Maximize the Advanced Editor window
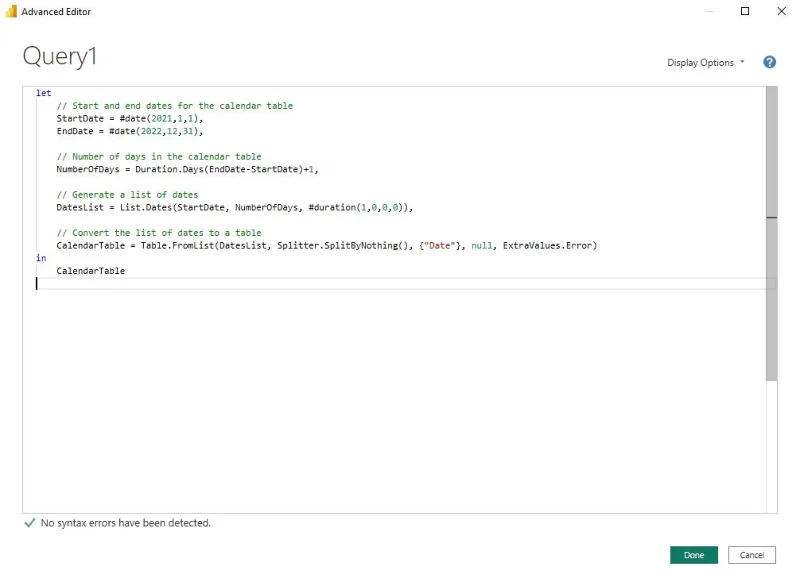Image resolution: width=800 pixels, height=586 pixels. pos(745,11)
